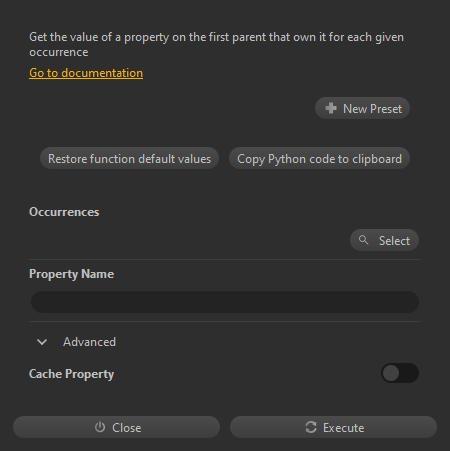Focus the Property Name text field
450x451 pixels.
[225, 302]
